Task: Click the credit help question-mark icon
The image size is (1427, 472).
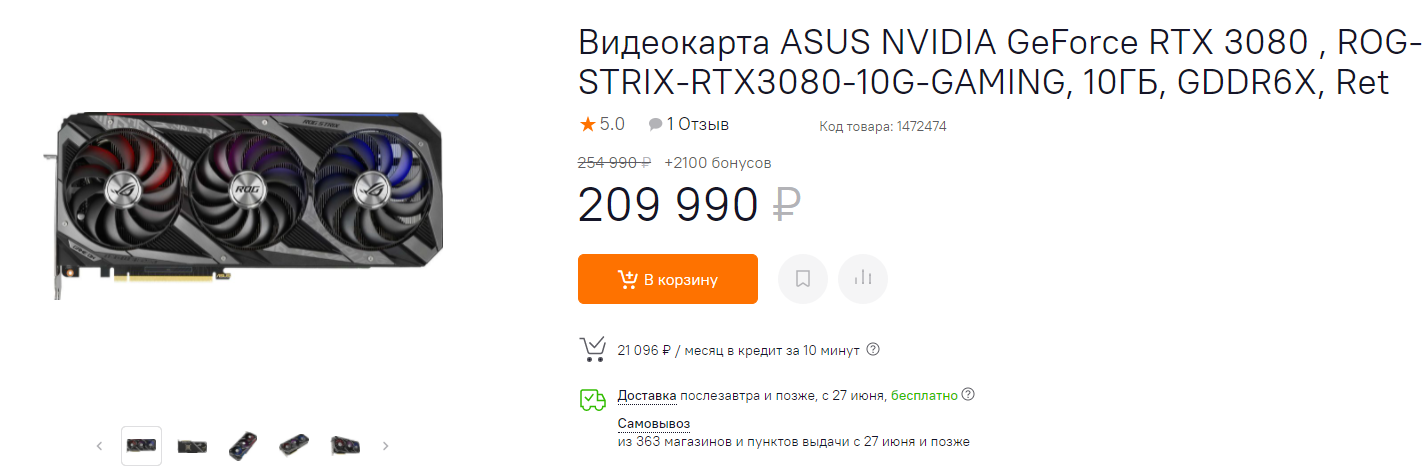Action: pos(873,350)
